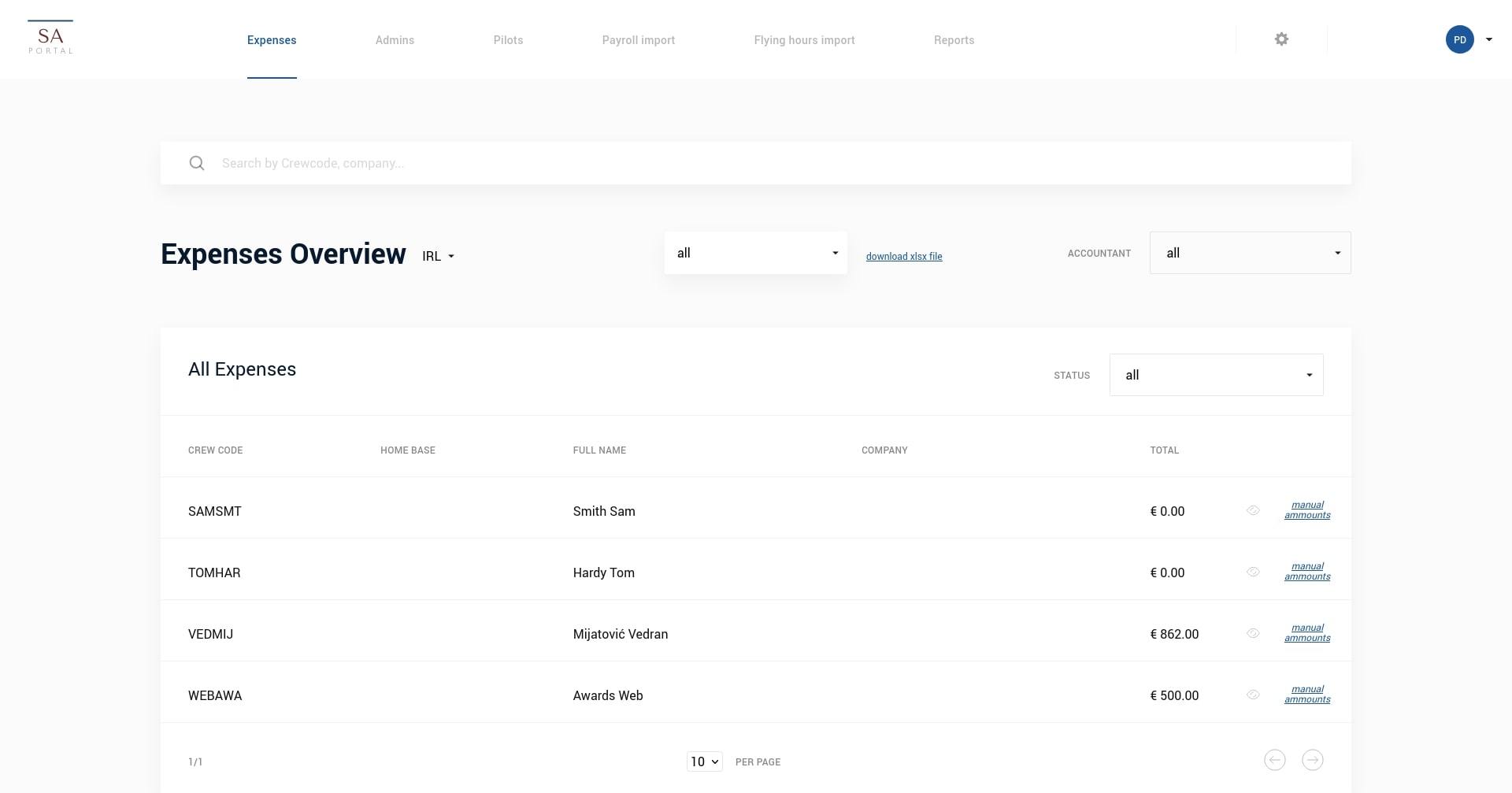
Task: Open manual amounts for SAMSMT
Action: 1307,510
